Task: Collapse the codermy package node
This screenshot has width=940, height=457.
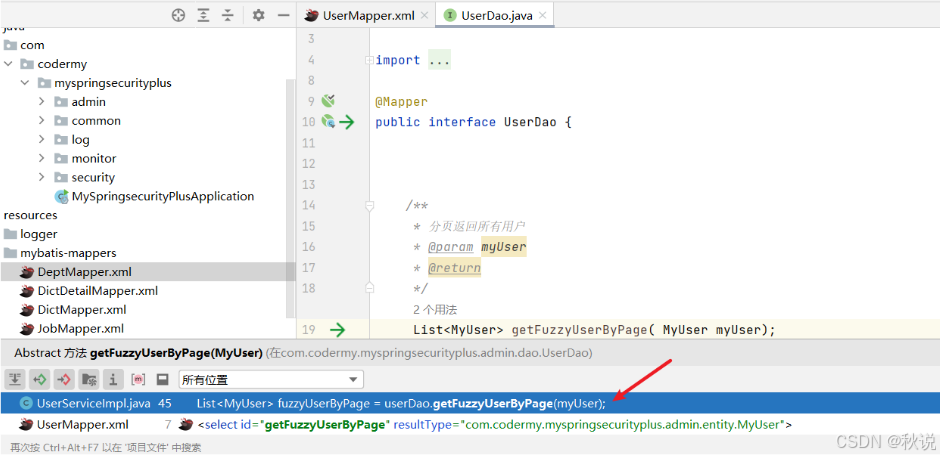Action: 8,64
